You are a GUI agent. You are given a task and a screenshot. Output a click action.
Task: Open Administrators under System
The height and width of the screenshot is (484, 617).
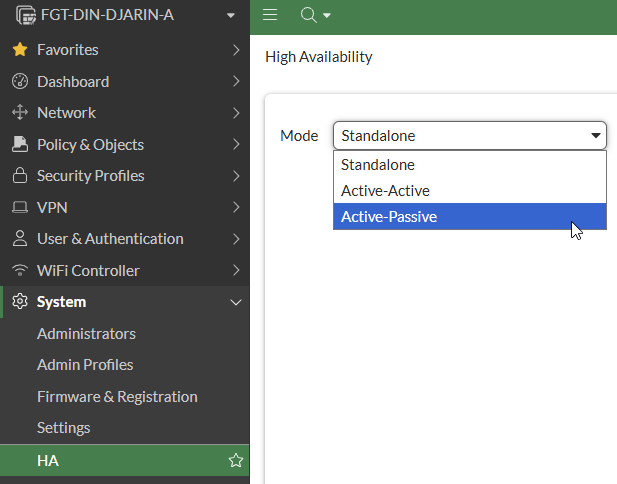pos(86,334)
